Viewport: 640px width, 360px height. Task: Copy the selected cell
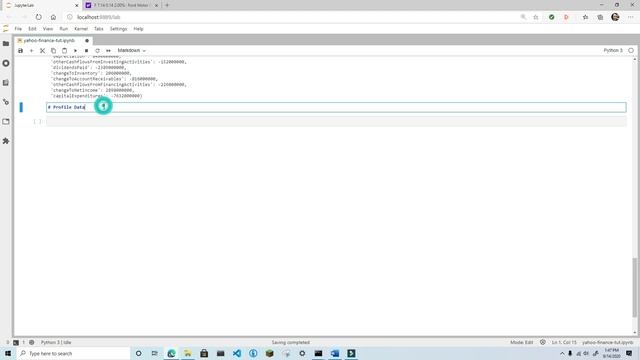tap(53, 51)
